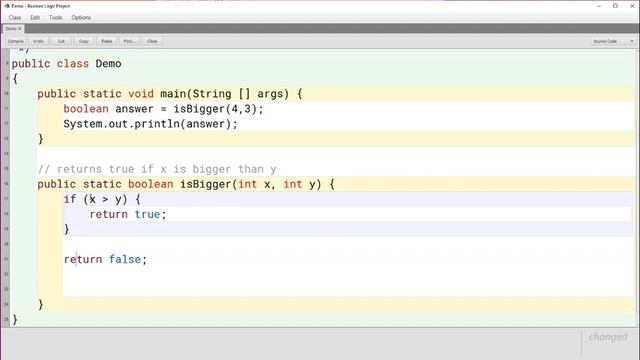The height and width of the screenshot is (360, 640).
Task: Click the 'return false;' statement
Action: pyautogui.click(x=105, y=259)
